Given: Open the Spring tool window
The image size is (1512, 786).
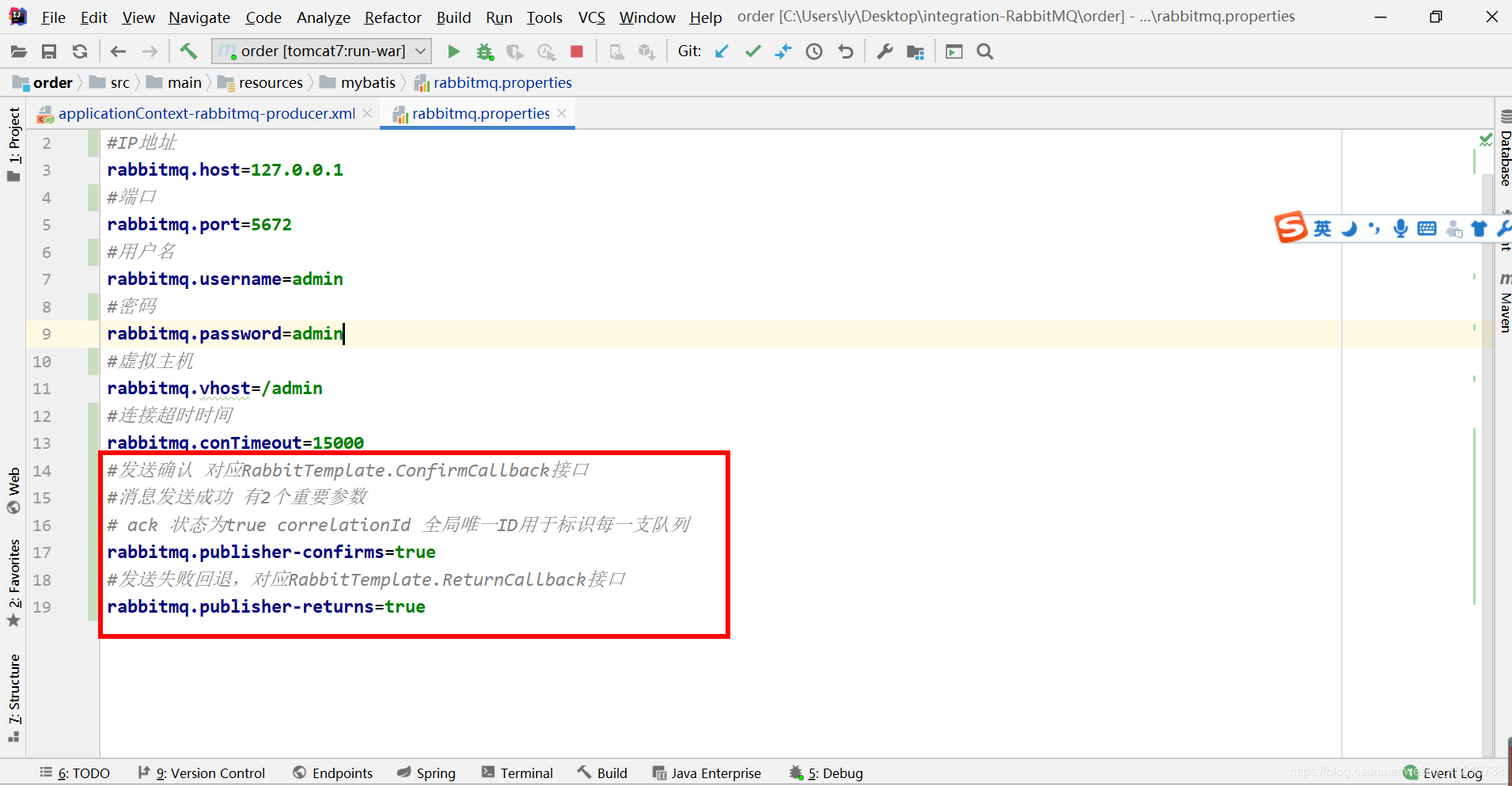Looking at the screenshot, I should coord(426,773).
